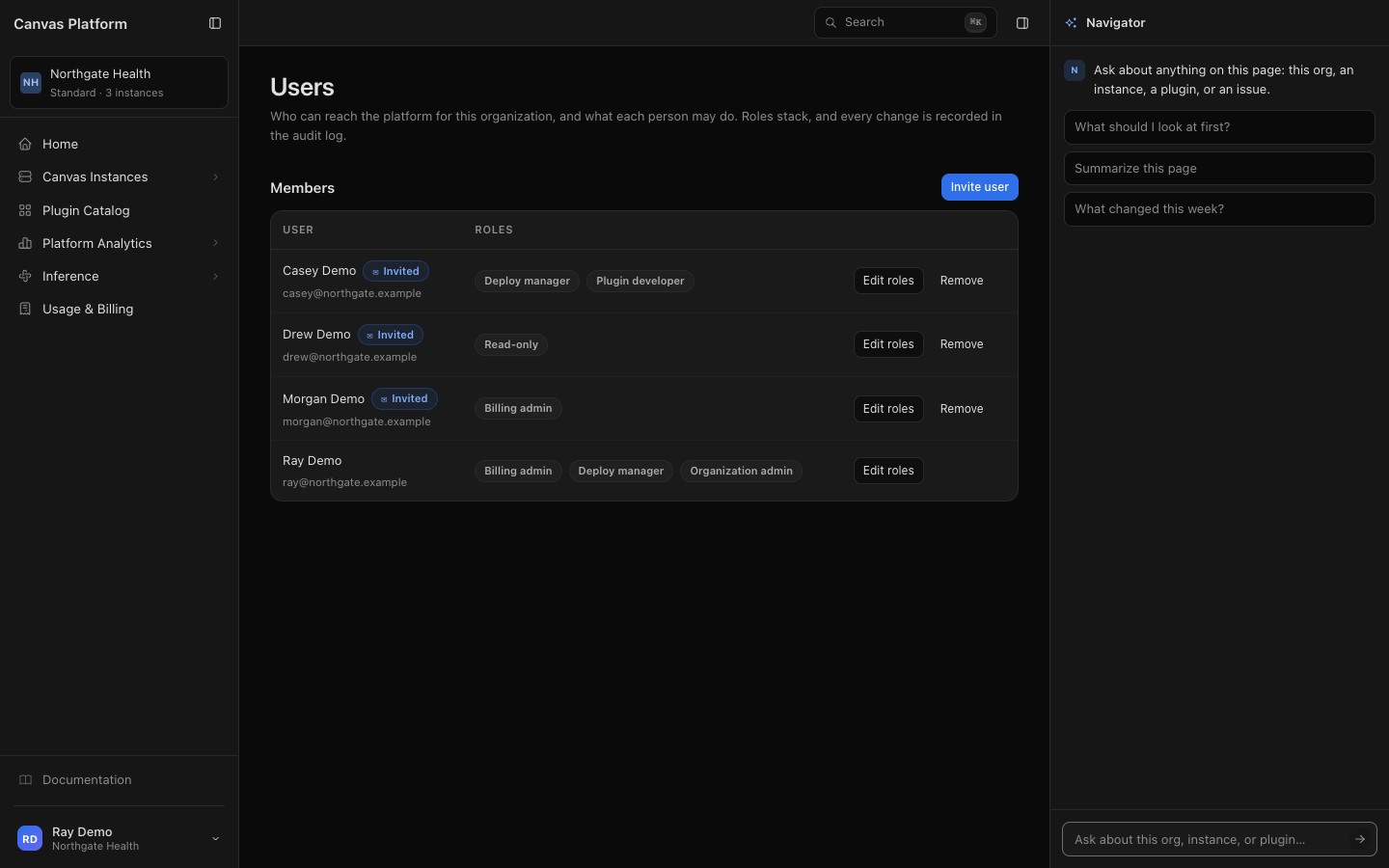1389x868 pixels.
Task: Open Plugin Catalog in the sidebar
Action: (x=119, y=210)
